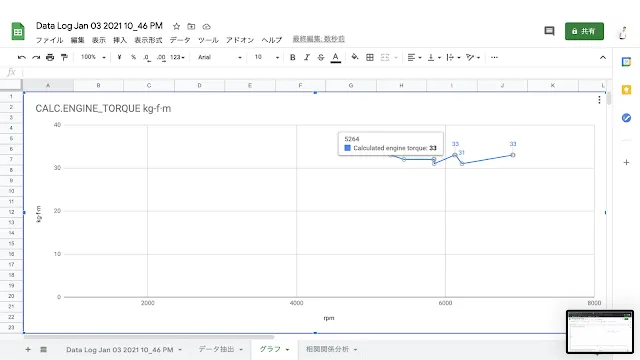Open Tasks in the side panel

(x=626, y=118)
